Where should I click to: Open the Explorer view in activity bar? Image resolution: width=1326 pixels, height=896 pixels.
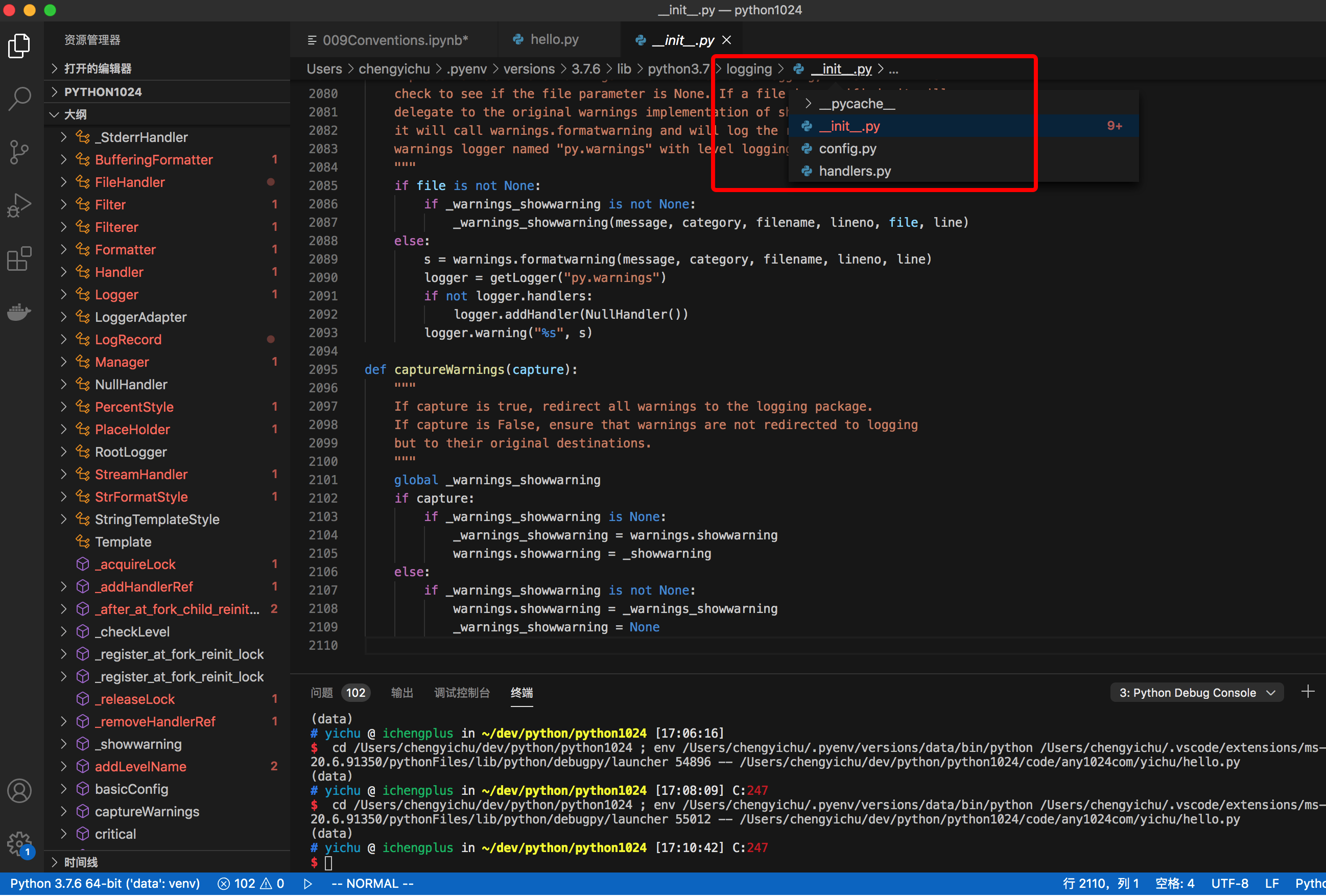pyautogui.click(x=19, y=45)
